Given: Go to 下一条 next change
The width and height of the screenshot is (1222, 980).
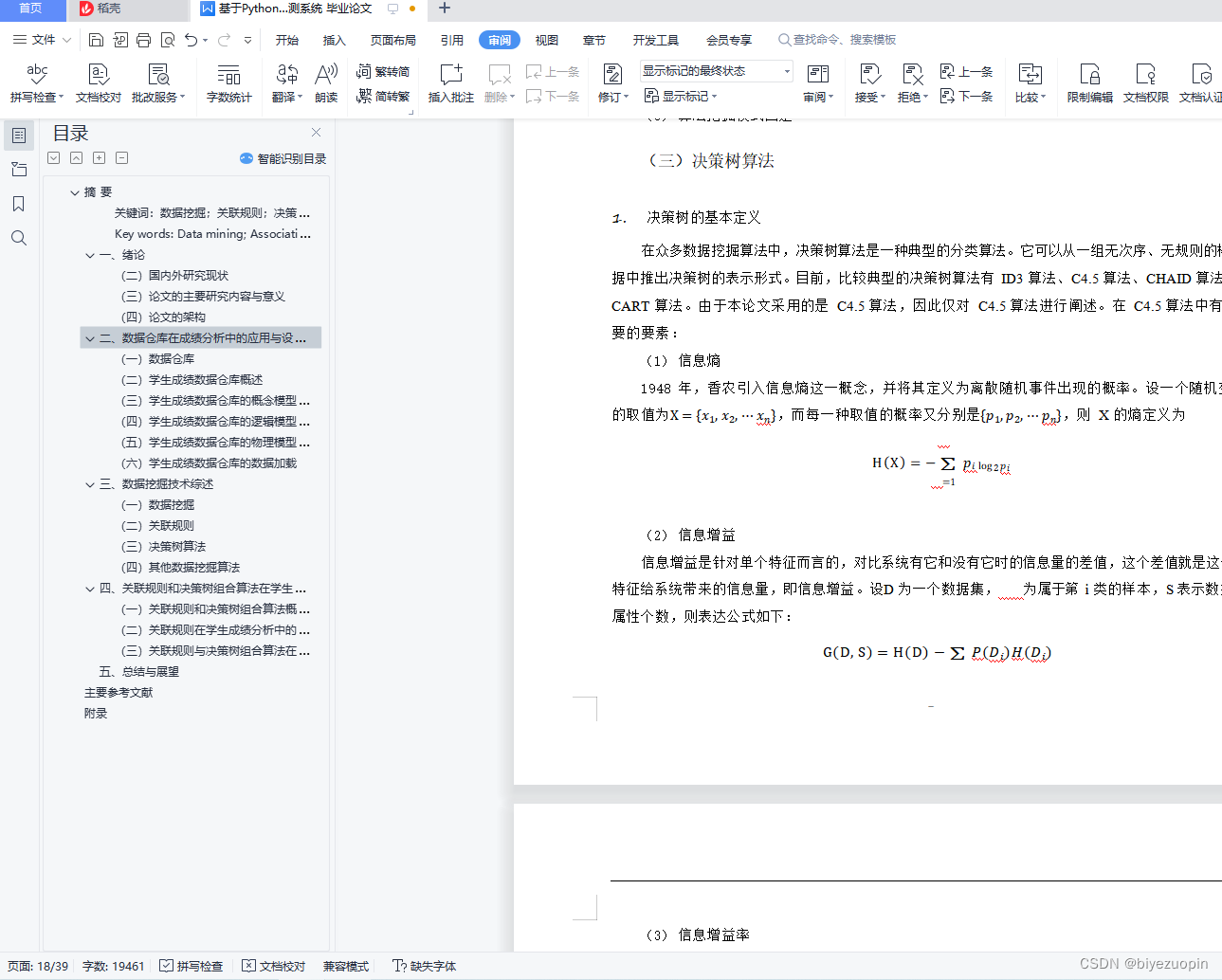Looking at the screenshot, I should [966, 96].
